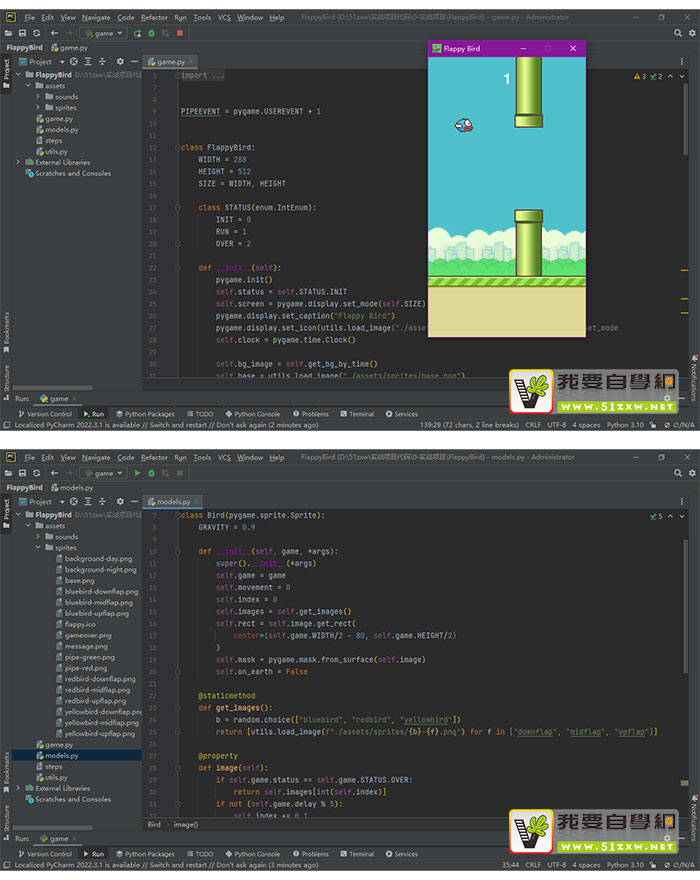Expand sounds folder in game.py window tree

click(38, 97)
